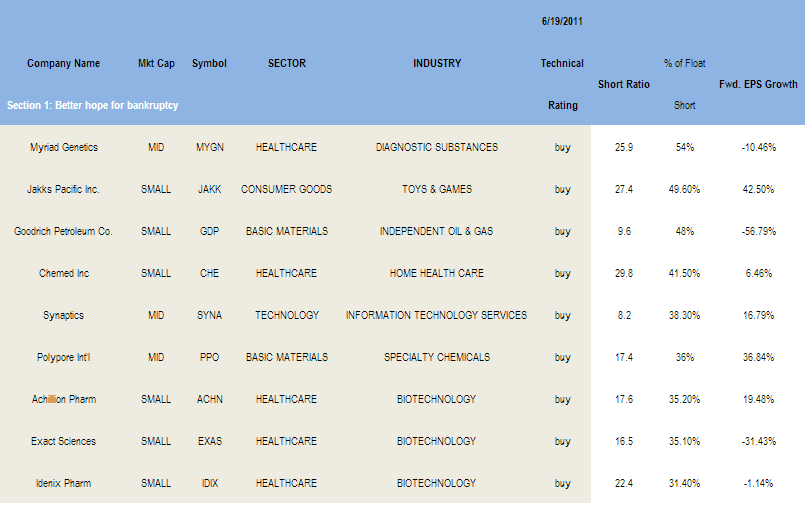Screen dimensions: 806x507
Task: Select the Chemed Inc cell
Action: pyautogui.click(x=64, y=273)
